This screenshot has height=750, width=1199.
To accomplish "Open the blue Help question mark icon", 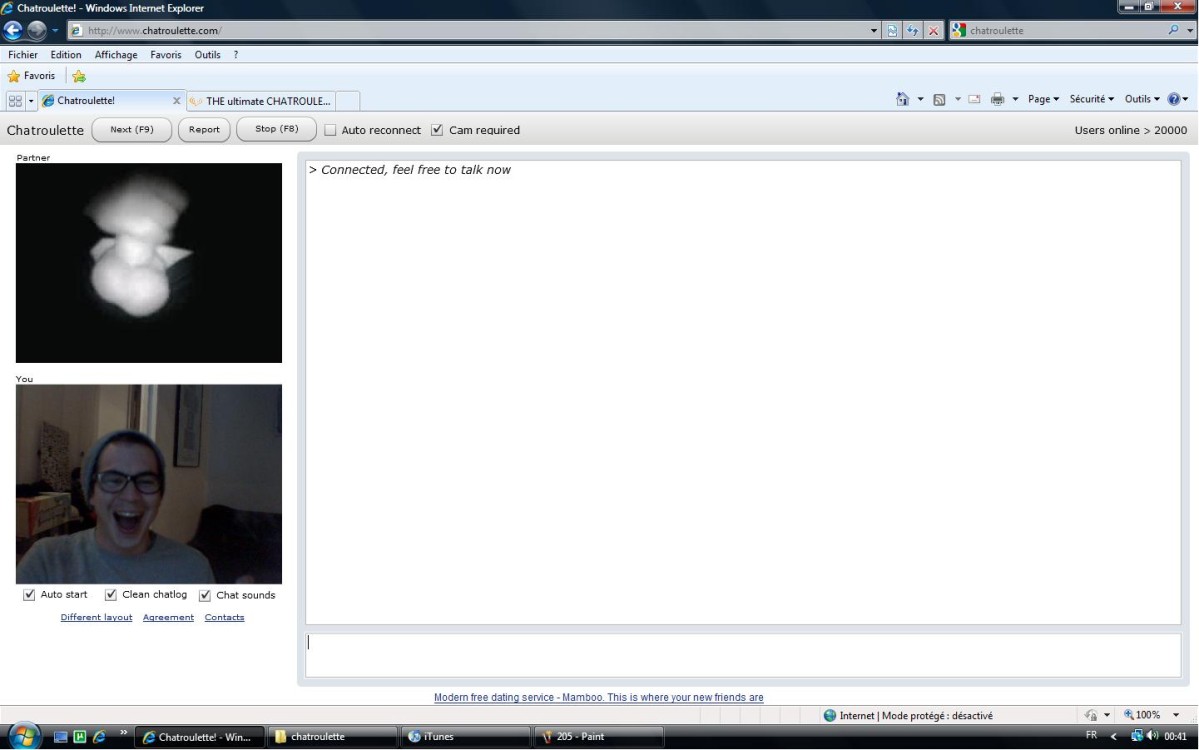I will point(1174,99).
